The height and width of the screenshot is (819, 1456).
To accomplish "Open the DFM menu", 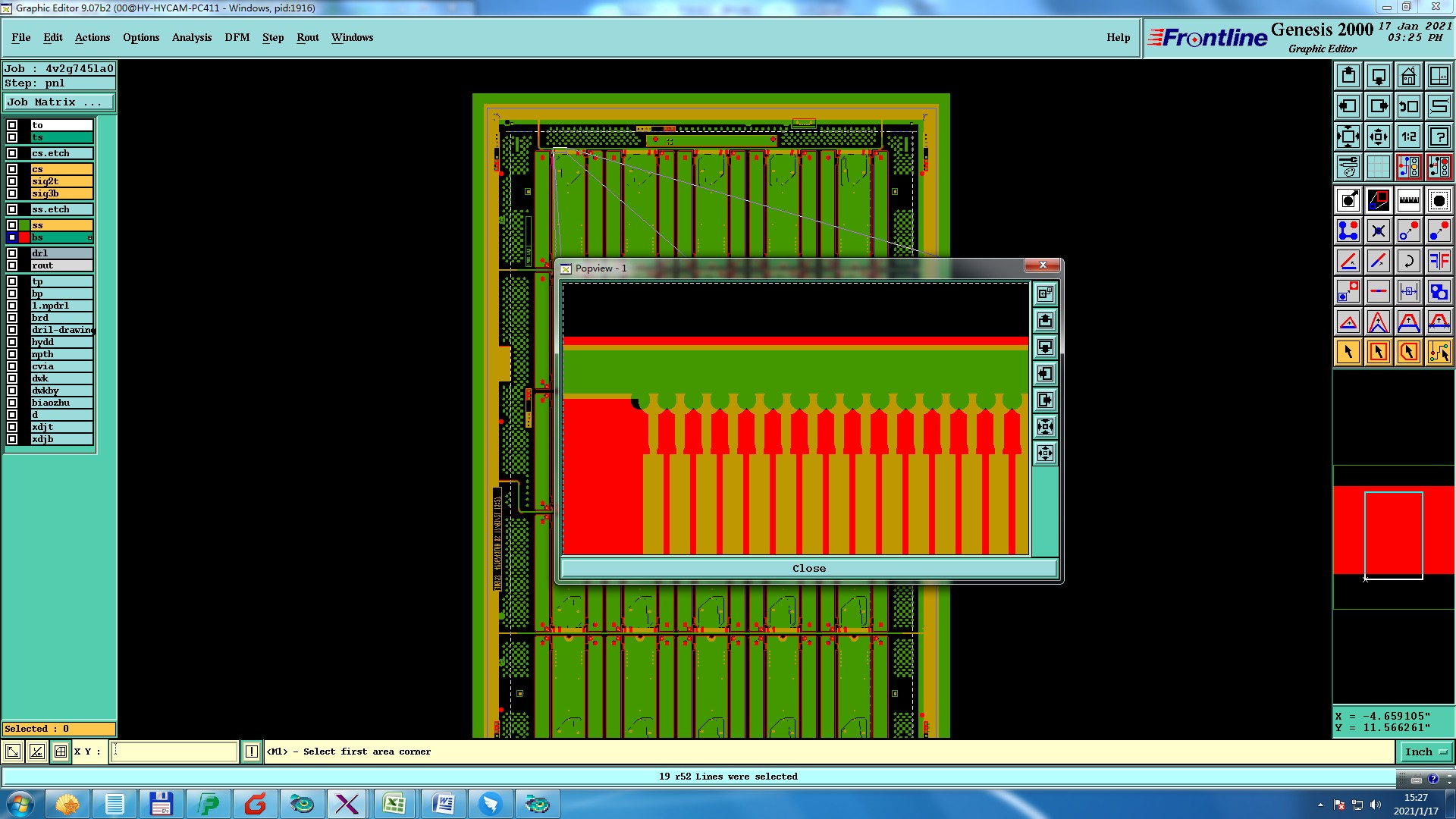I will pyautogui.click(x=237, y=37).
